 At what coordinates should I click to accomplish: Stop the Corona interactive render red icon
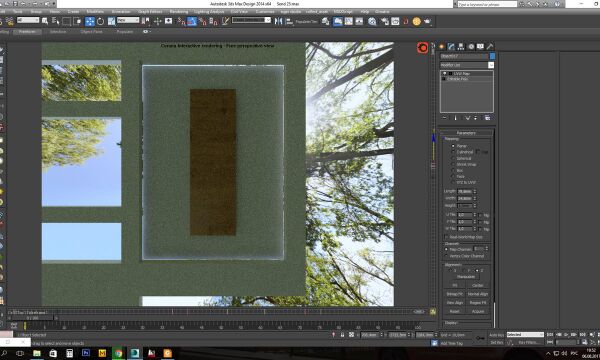[x=422, y=48]
